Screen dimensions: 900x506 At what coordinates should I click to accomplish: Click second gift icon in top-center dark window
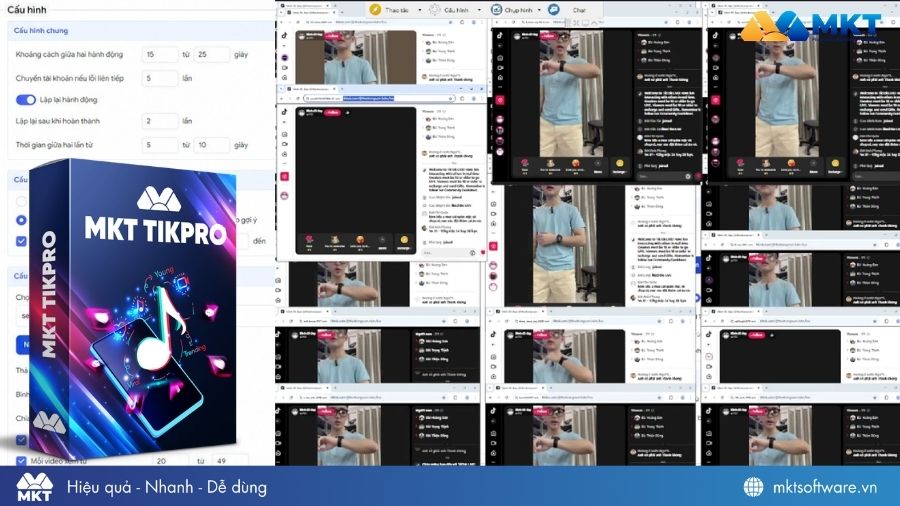click(550, 165)
